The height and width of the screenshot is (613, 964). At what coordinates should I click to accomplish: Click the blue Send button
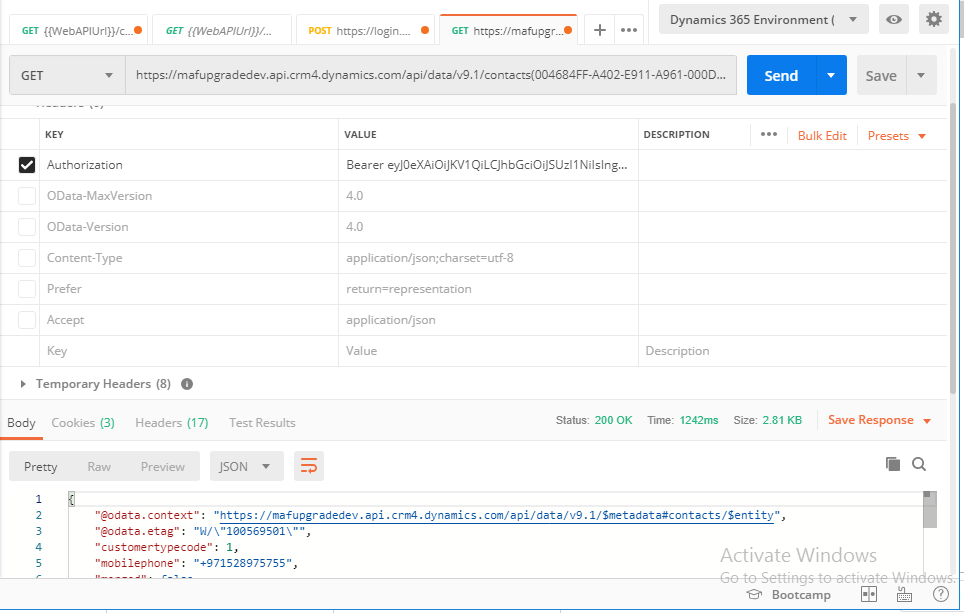(x=780, y=76)
